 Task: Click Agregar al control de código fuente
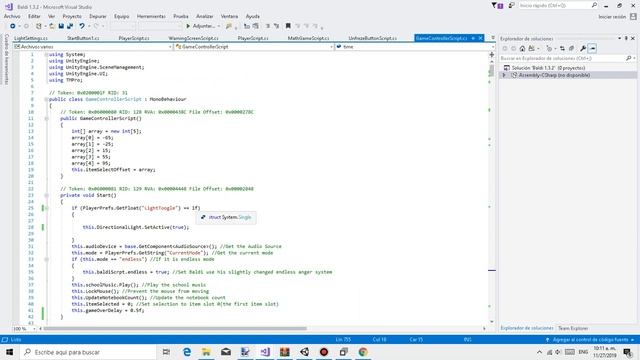click(590, 340)
